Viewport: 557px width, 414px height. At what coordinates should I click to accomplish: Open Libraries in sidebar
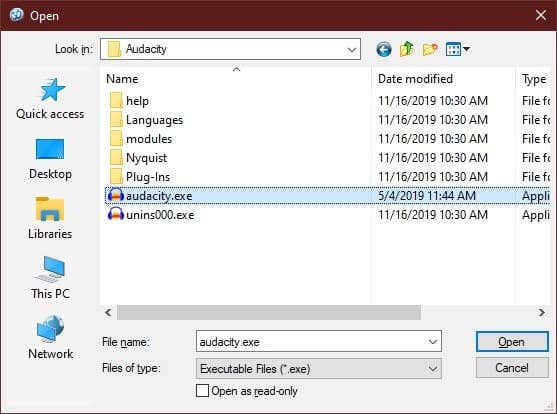coord(50,219)
